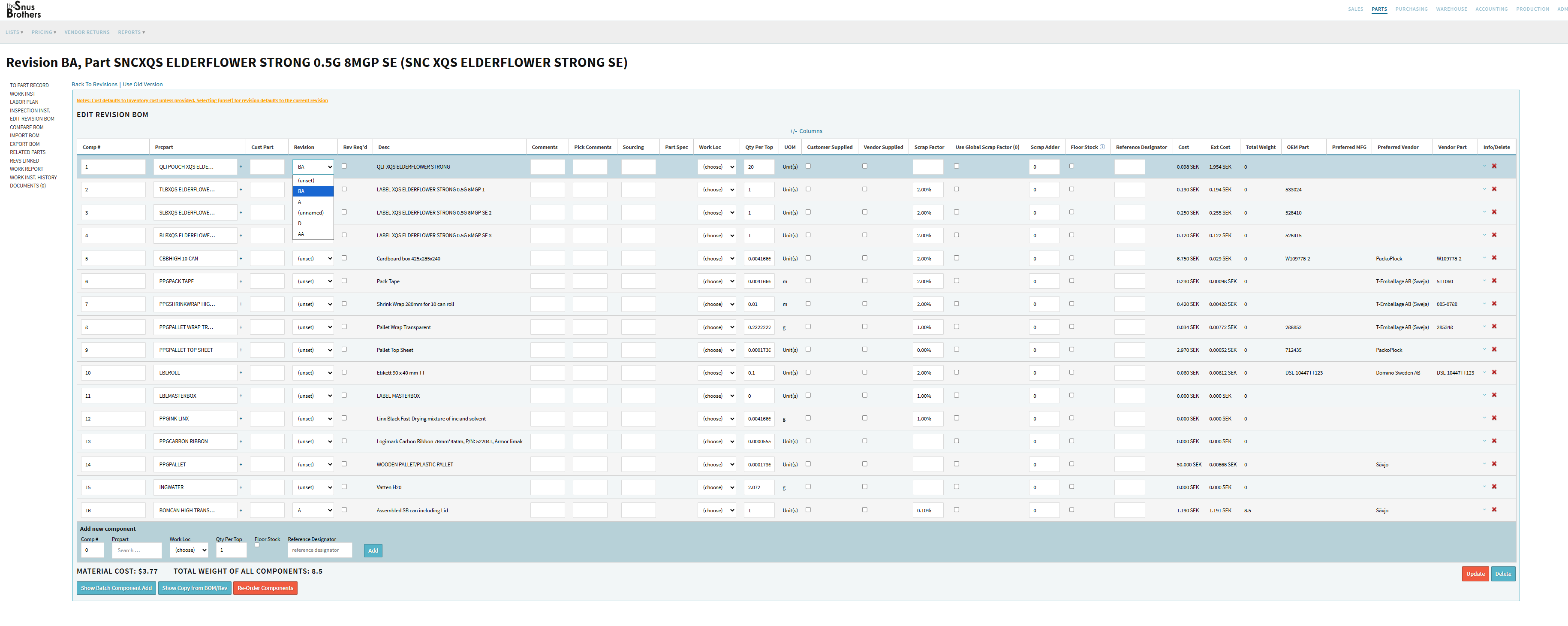The height and width of the screenshot is (626, 1568).
Task: Open the Reports submenu
Action: coord(131,32)
